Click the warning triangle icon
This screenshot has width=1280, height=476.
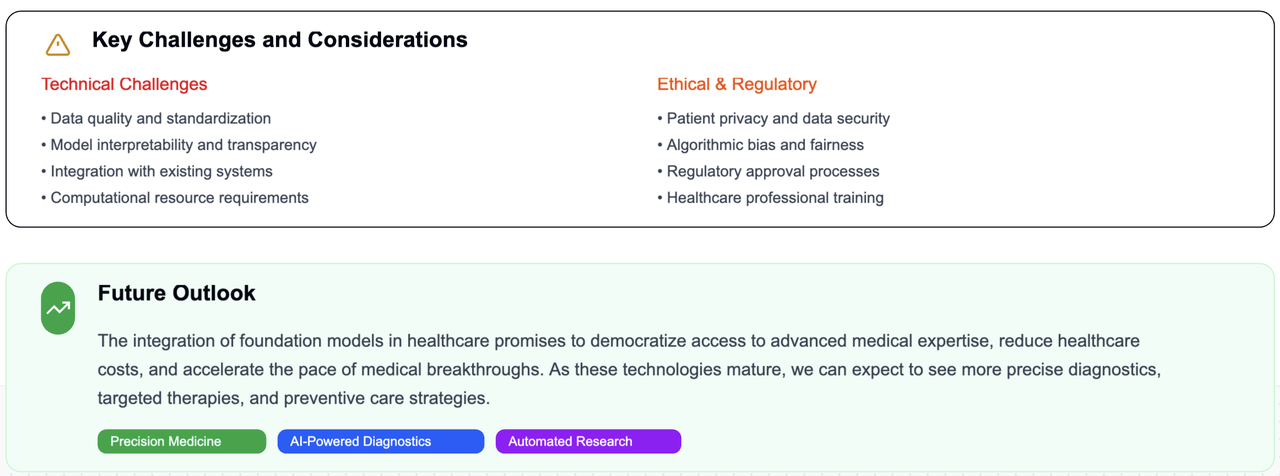tap(58, 44)
